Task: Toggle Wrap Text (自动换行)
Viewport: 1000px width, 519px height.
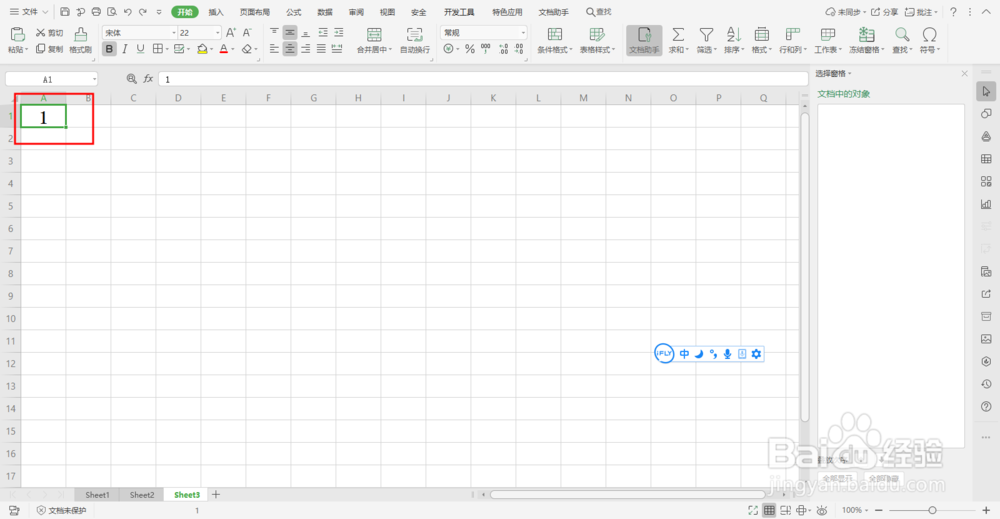Action: click(415, 40)
